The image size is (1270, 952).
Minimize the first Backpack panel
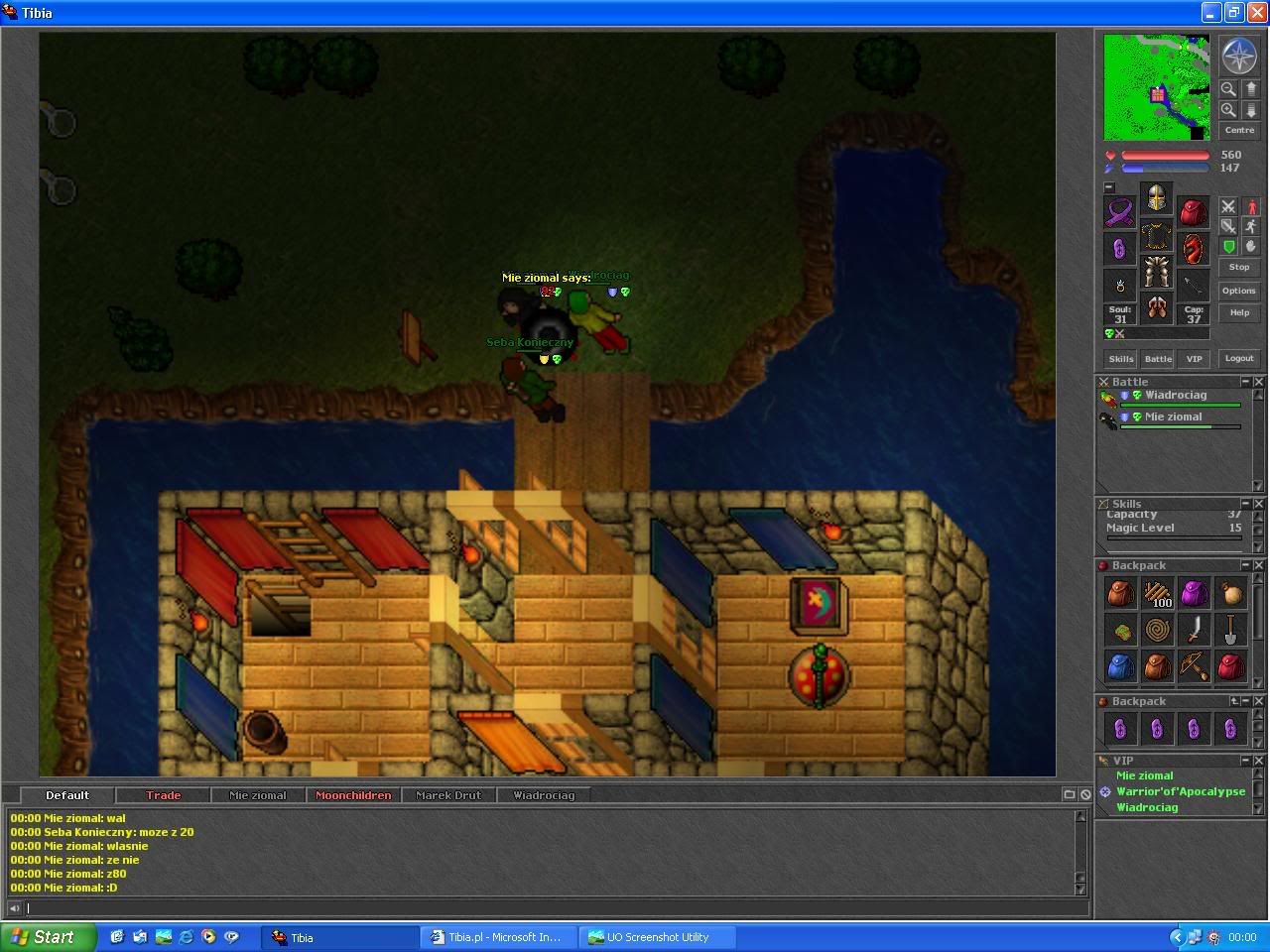coord(1246,565)
